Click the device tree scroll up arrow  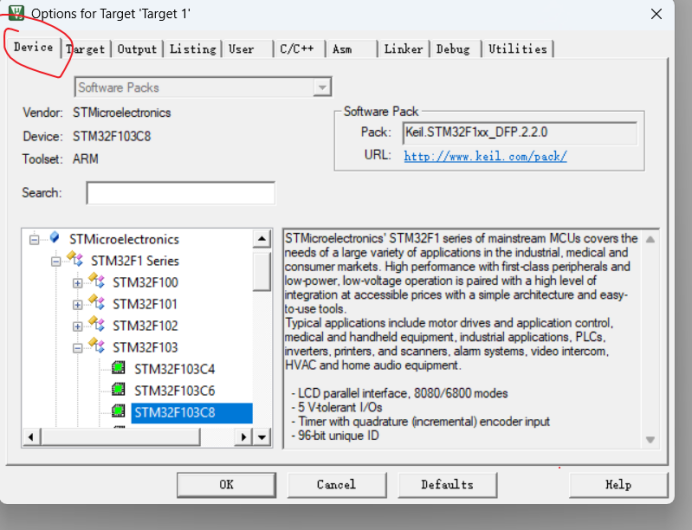coord(262,239)
